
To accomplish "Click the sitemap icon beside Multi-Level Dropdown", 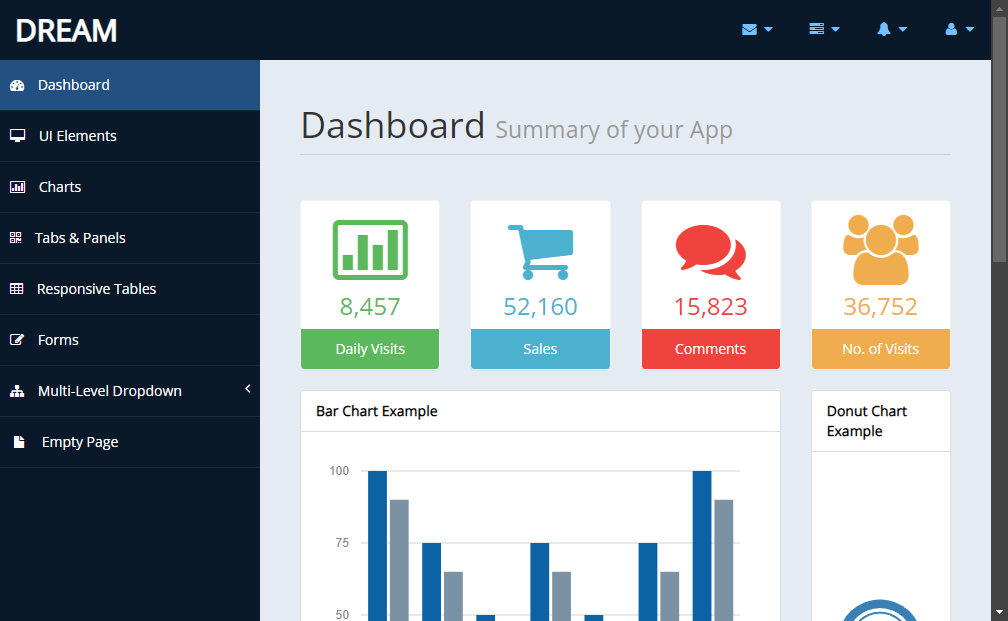I will point(17,391).
